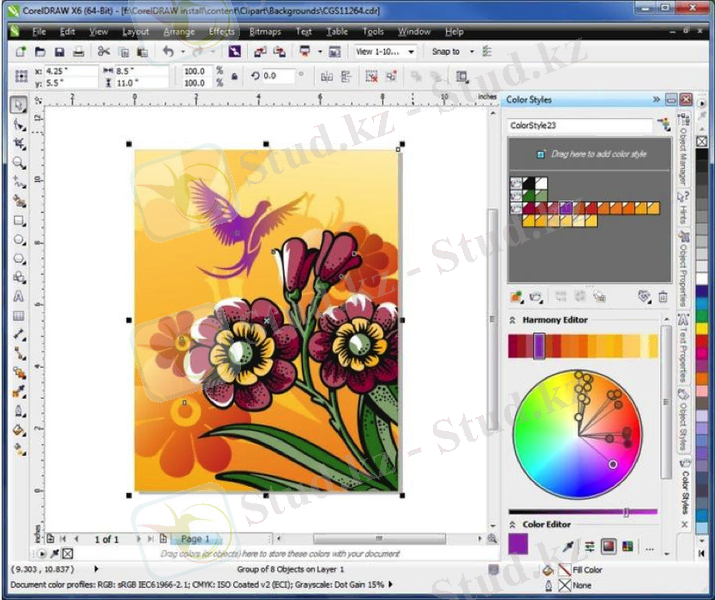This screenshot has width=716, height=600.
Task: Select the Freehand tool
Action: tap(19, 182)
